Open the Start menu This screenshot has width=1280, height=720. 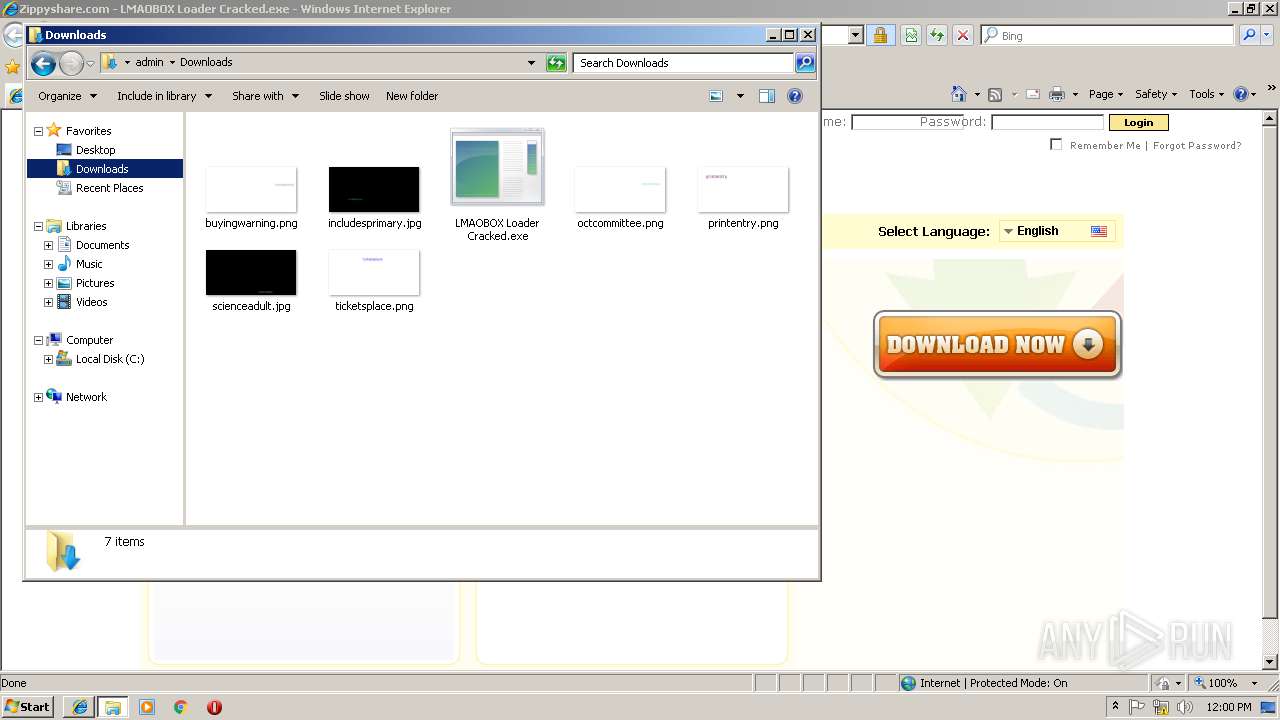28,707
